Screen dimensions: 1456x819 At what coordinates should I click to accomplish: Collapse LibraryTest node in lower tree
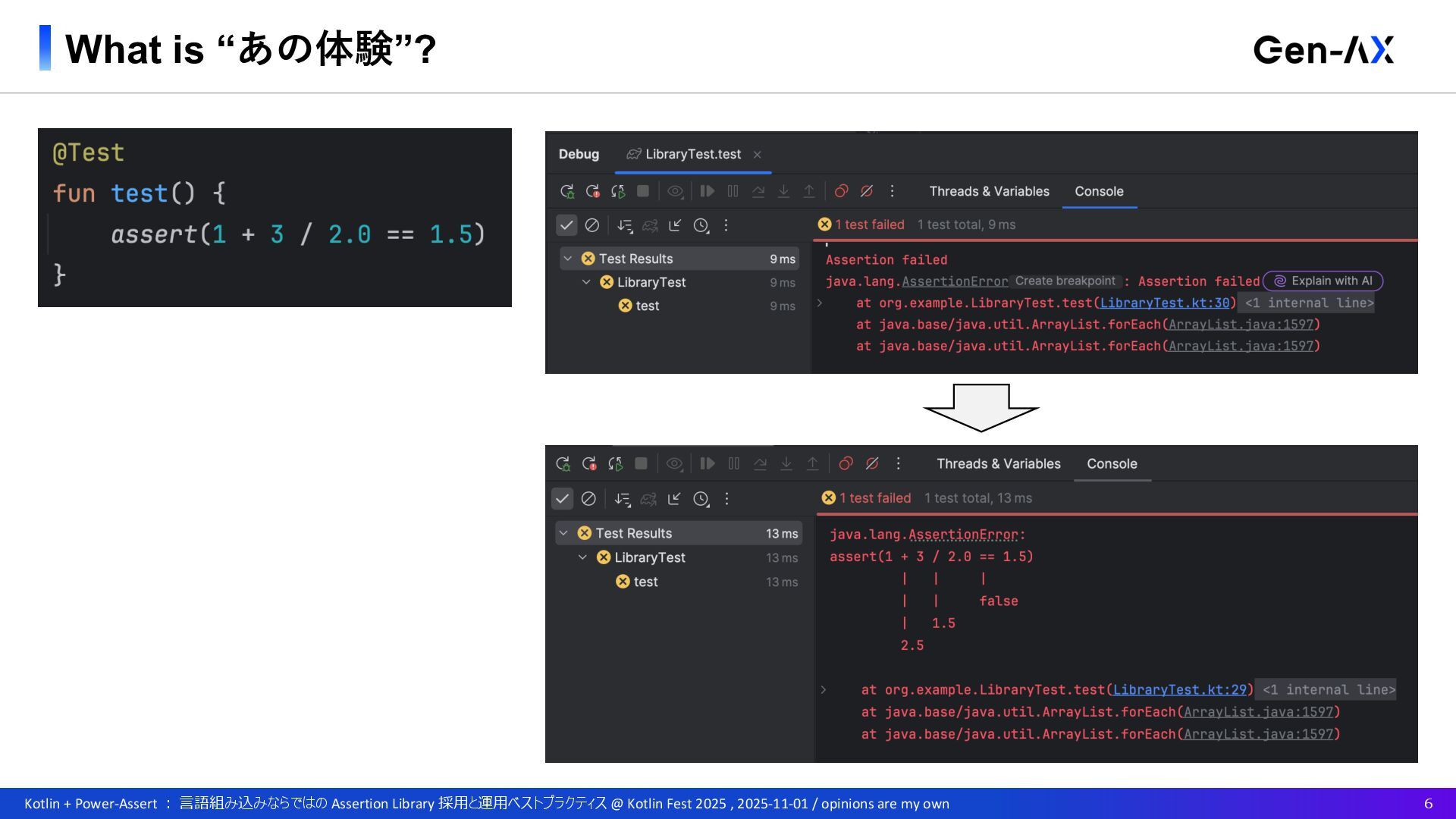tap(582, 557)
